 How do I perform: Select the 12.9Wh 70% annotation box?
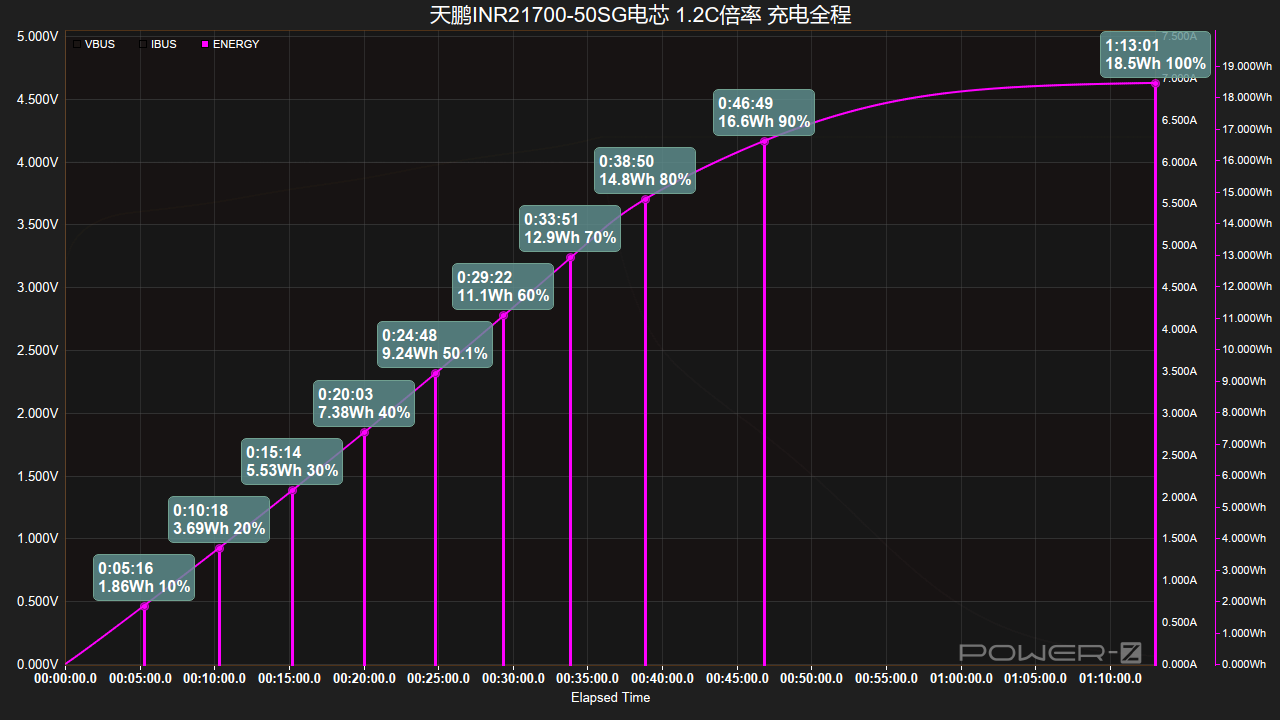click(570, 229)
